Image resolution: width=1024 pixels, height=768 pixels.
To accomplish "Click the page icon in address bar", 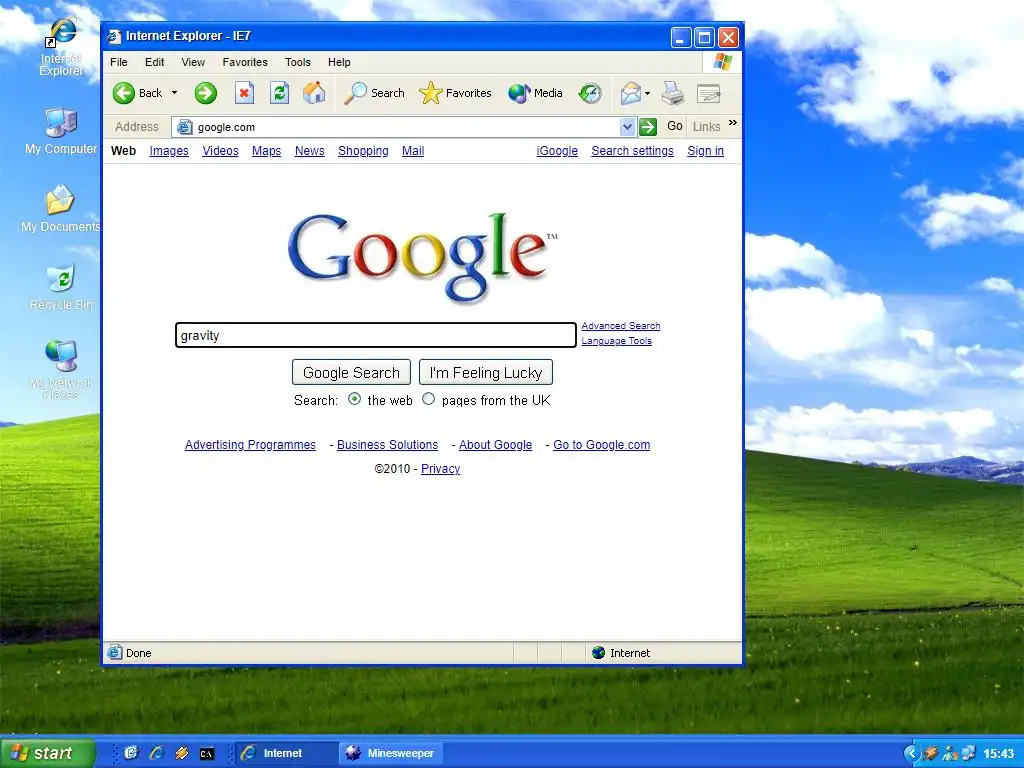I will point(185,127).
